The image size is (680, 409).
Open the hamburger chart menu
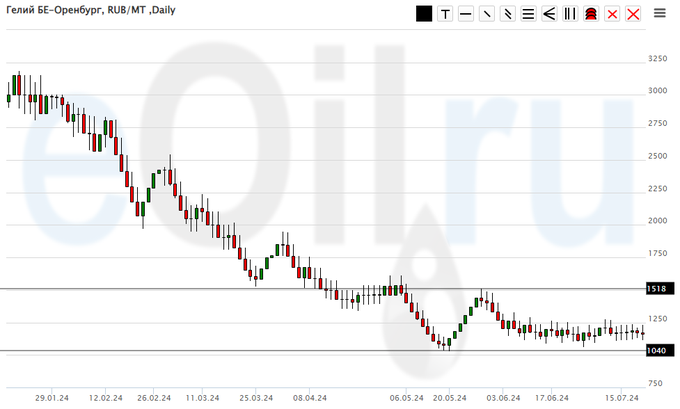[x=661, y=13]
